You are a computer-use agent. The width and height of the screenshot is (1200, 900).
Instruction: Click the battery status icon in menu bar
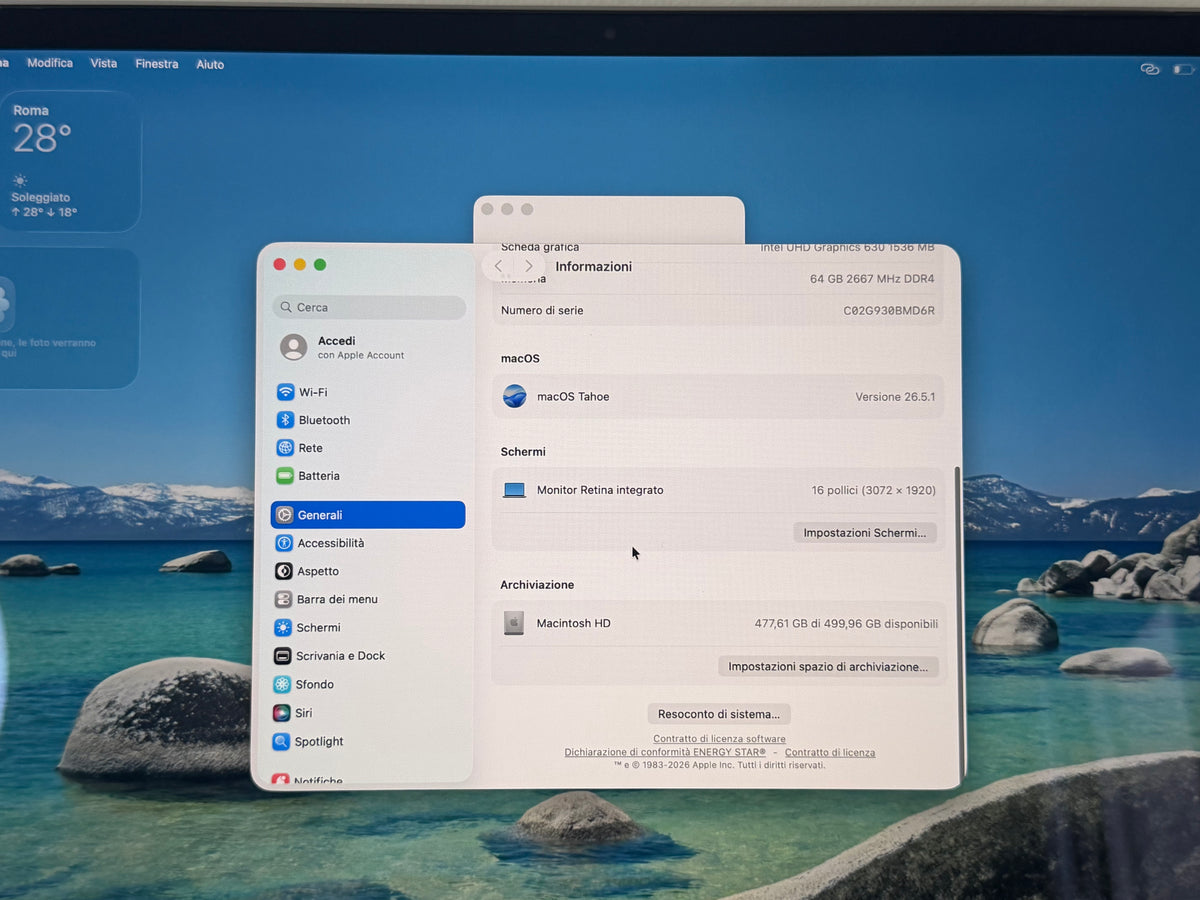point(1183,69)
